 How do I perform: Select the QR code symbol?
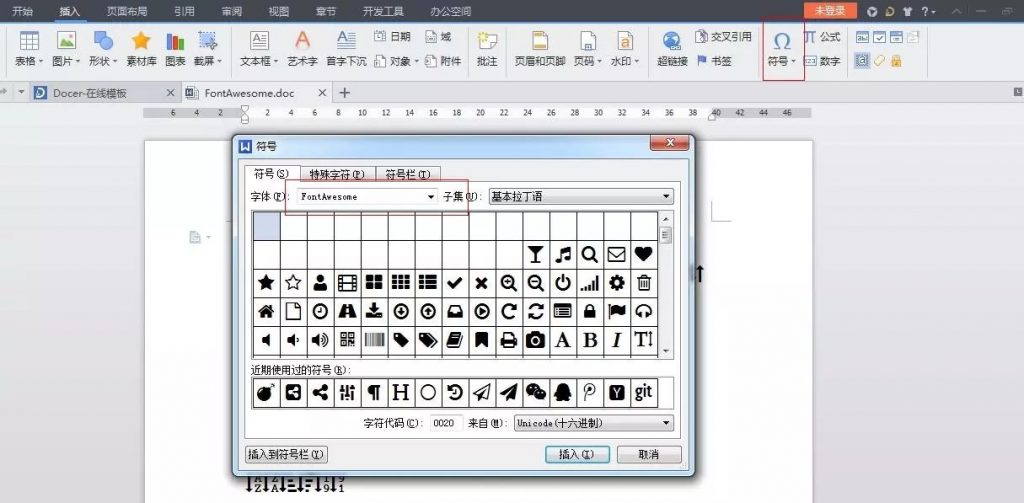point(347,339)
